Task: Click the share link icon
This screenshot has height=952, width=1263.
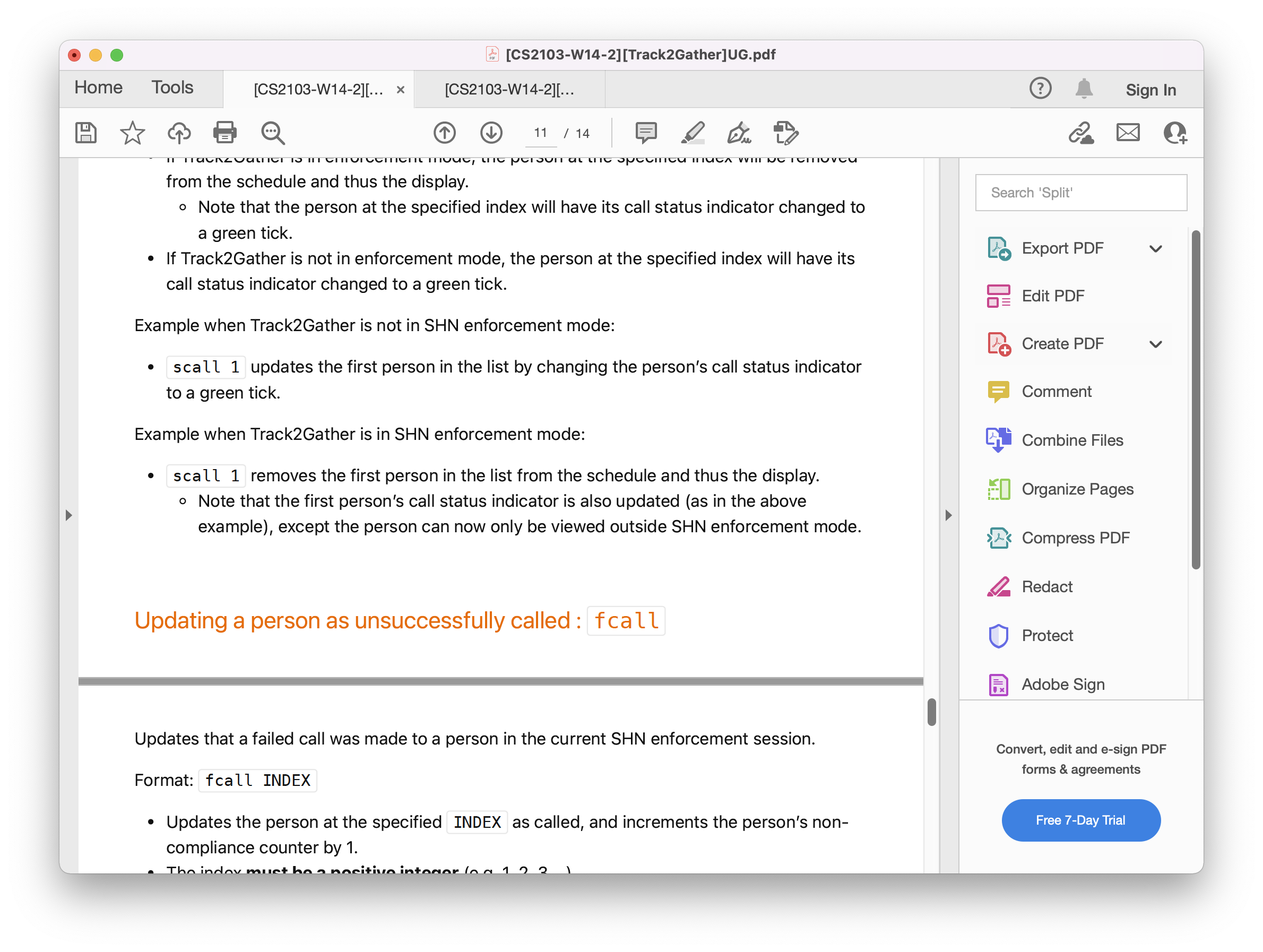Action: coord(1080,133)
